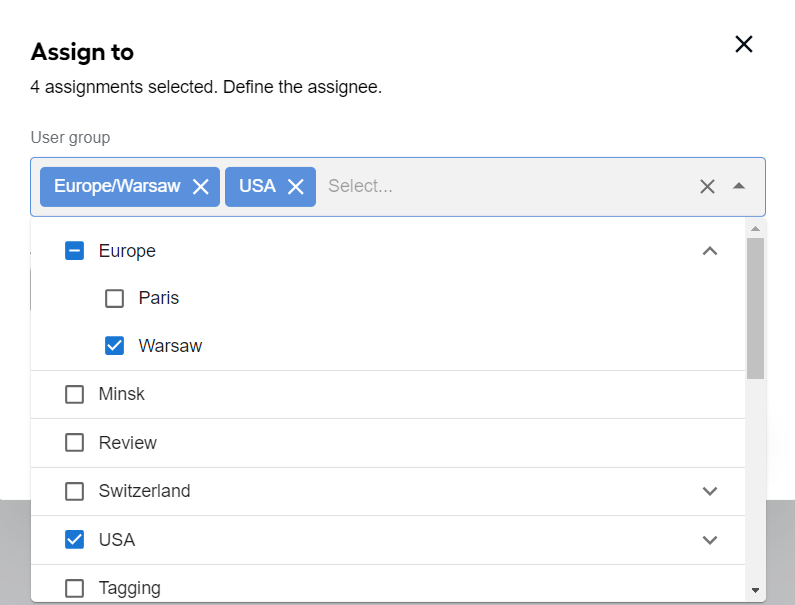The height and width of the screenshot is (605, 795).
Task: Toggle the Europe partial checkbox
Action: tap(75, 251)
